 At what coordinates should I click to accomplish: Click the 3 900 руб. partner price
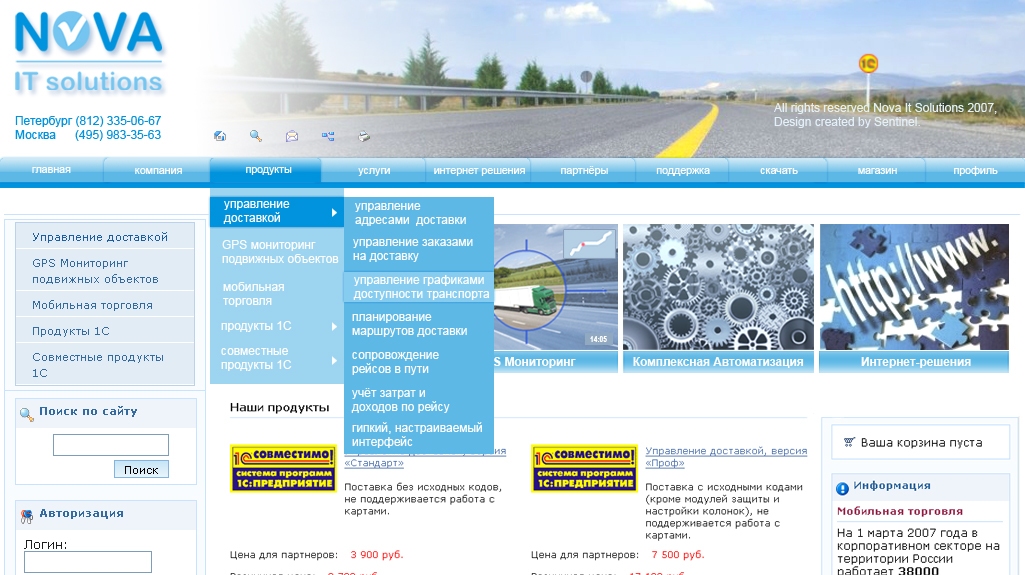(x=377, y=555)
